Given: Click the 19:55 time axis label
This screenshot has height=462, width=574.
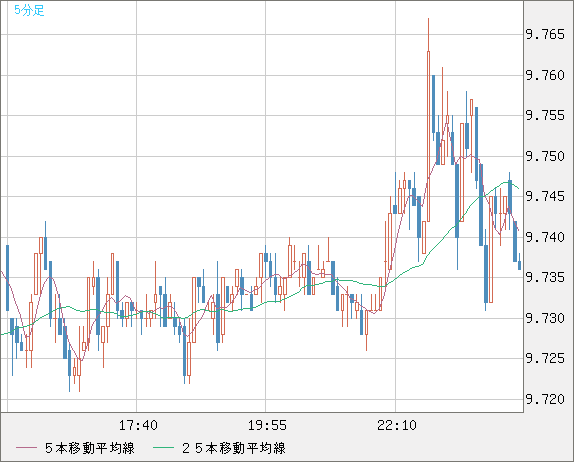Looking at the screenshot, I should (267, 425).
